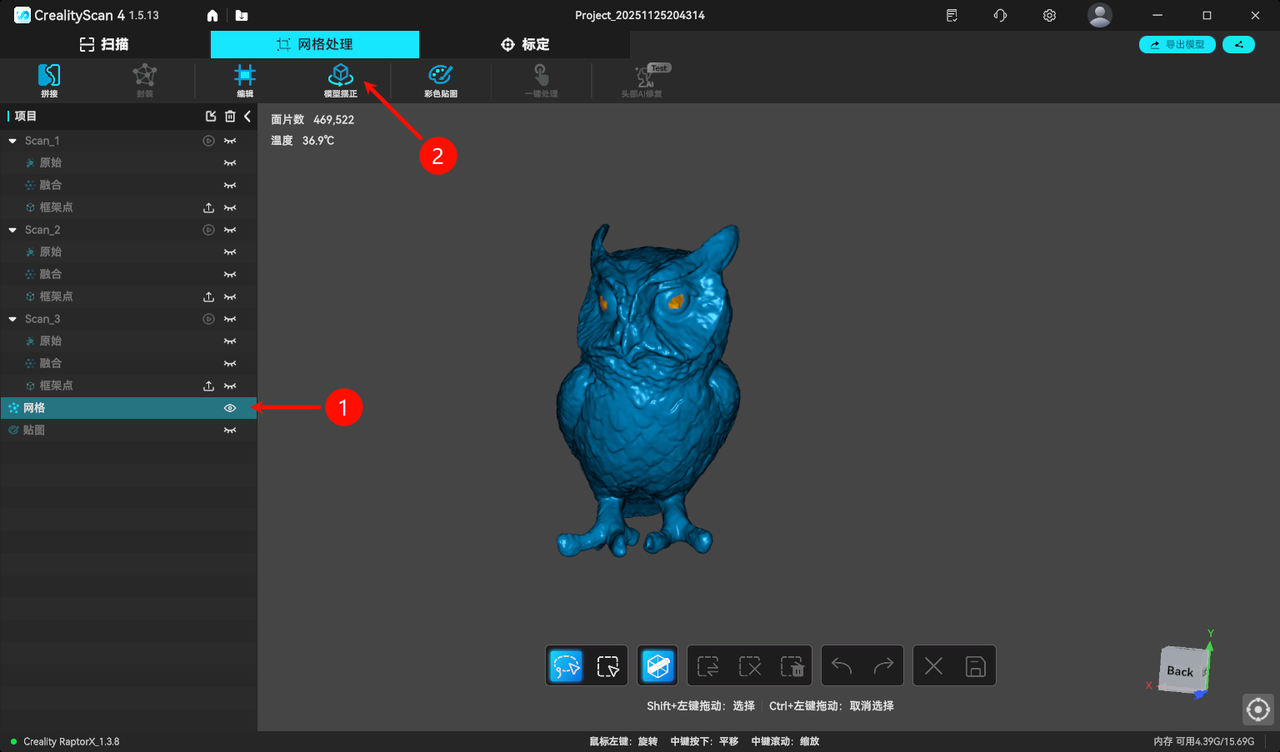Switch to the 标定 calibration tab

pos(525,44)
